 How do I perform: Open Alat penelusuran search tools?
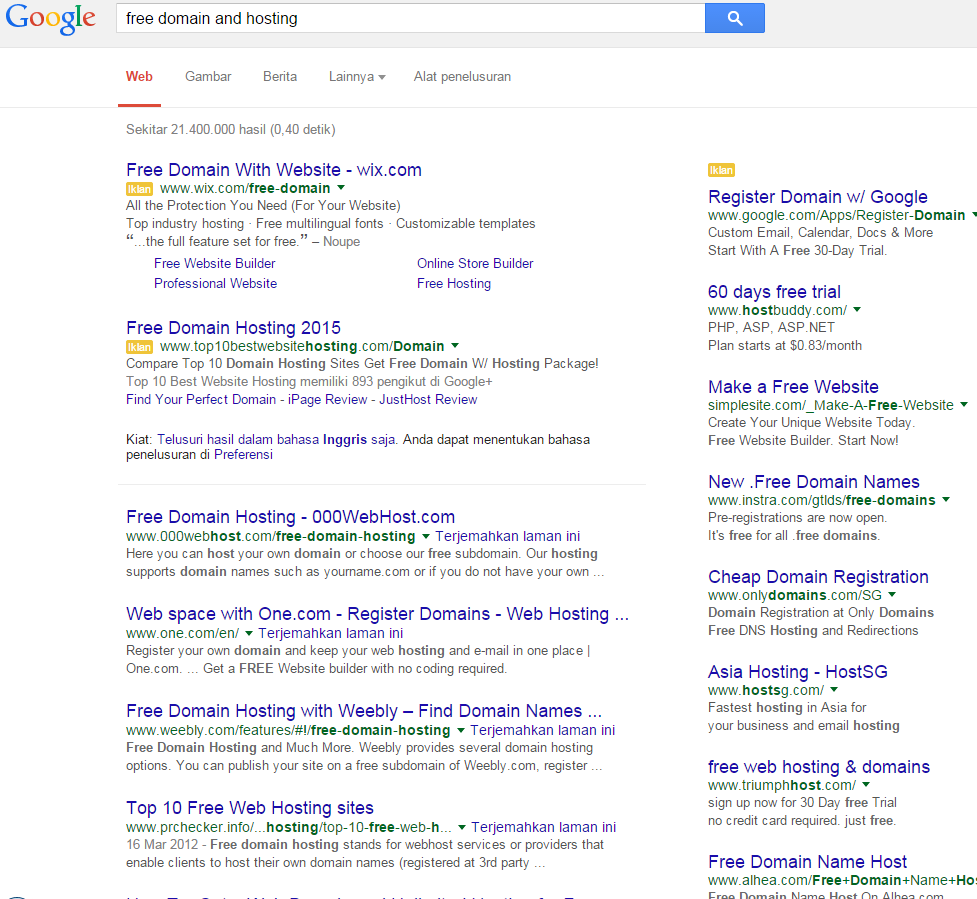tap(462, 77)
